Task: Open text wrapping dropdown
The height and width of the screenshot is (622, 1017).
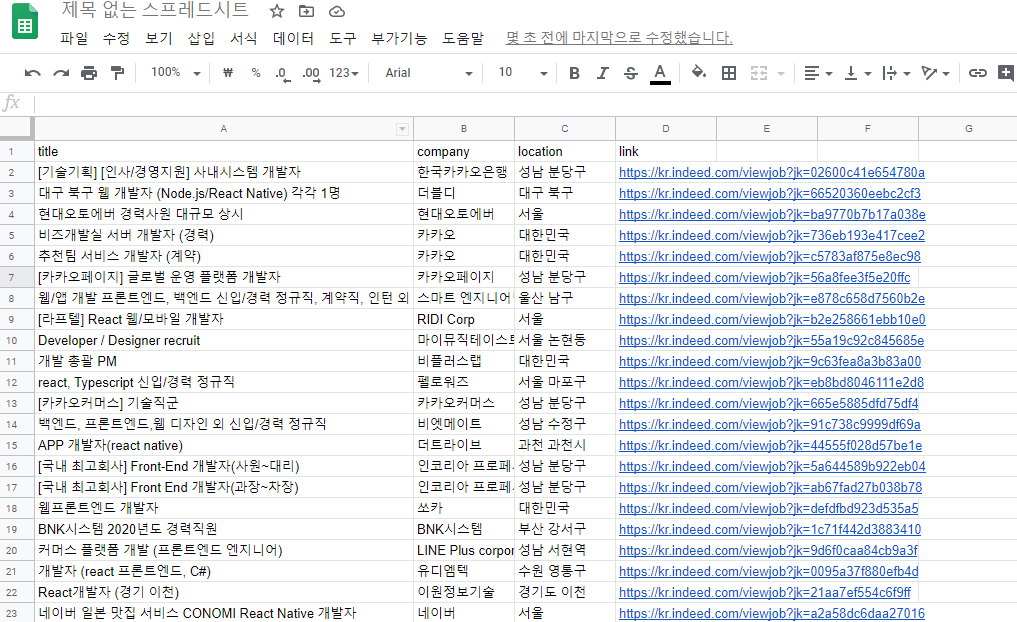Action: [896, 73]
